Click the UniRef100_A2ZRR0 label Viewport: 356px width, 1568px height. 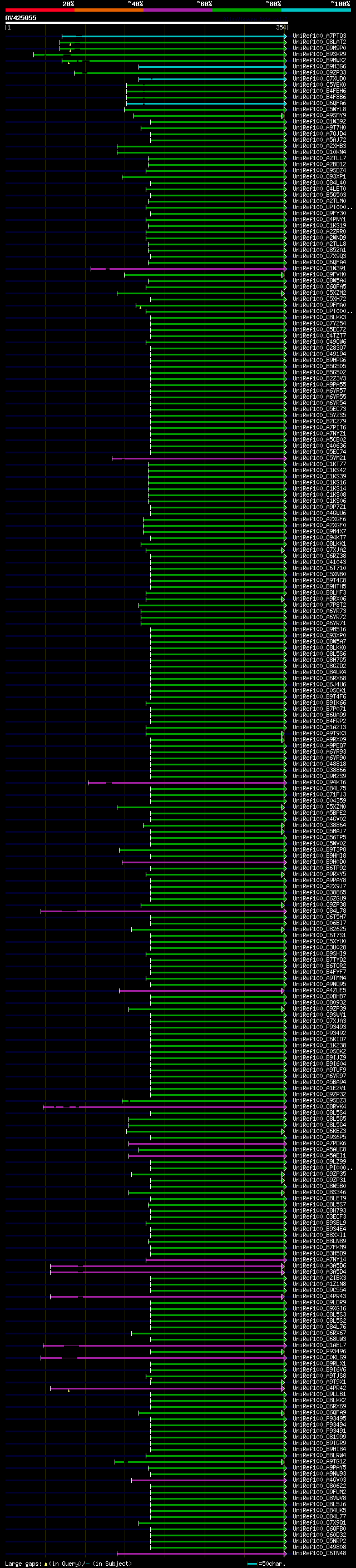tap(319, 231)
